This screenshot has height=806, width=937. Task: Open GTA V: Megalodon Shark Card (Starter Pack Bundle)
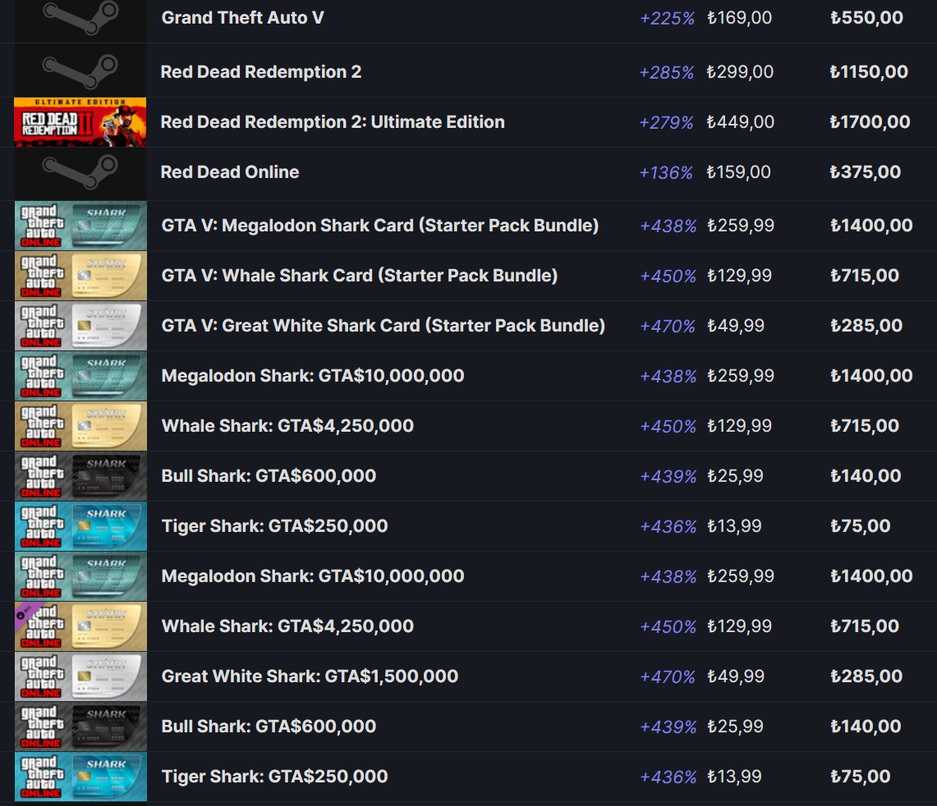point(380,225)
